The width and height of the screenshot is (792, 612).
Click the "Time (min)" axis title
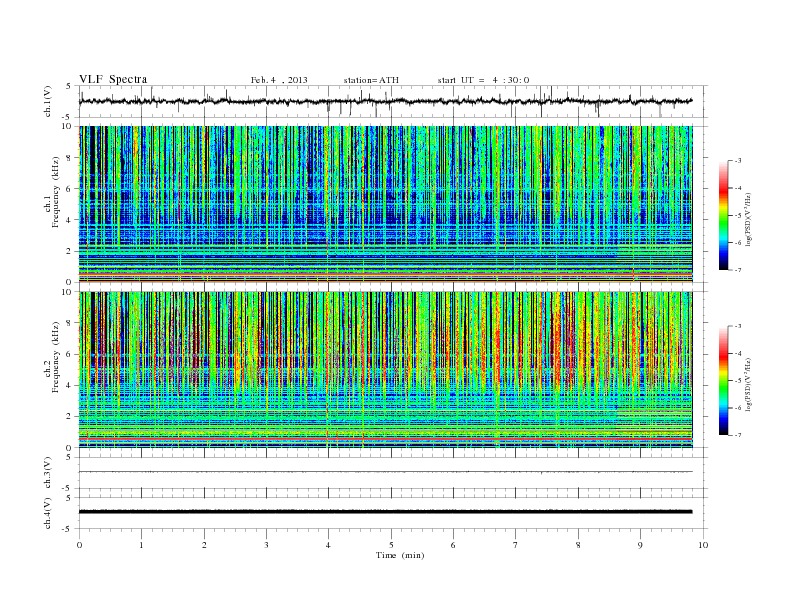[400, 555]
